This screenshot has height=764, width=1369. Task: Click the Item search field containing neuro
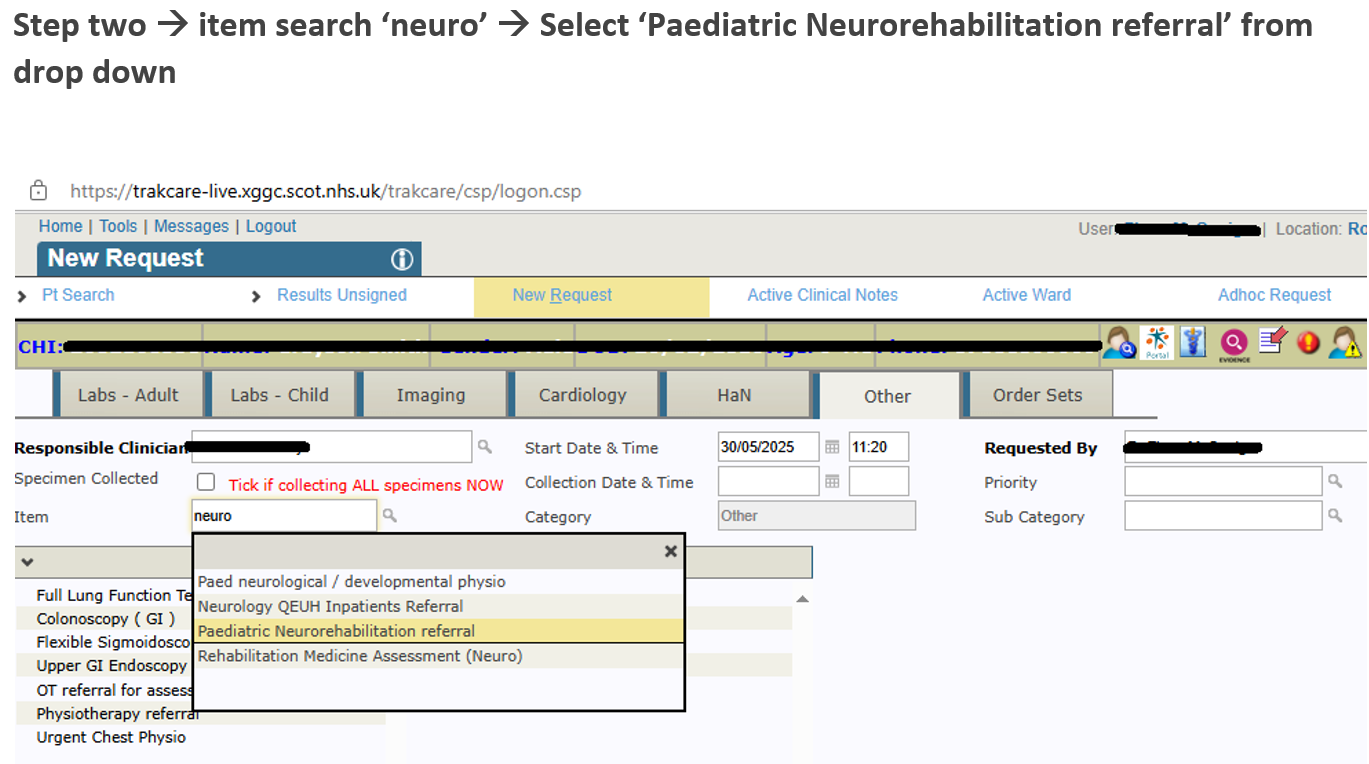pos(283,516)
